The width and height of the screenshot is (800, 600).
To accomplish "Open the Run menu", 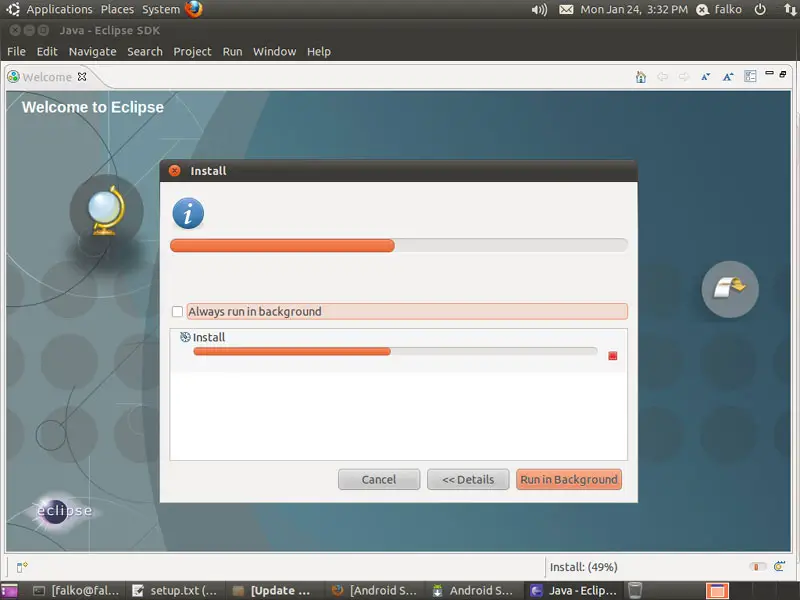I will point(233,52).
